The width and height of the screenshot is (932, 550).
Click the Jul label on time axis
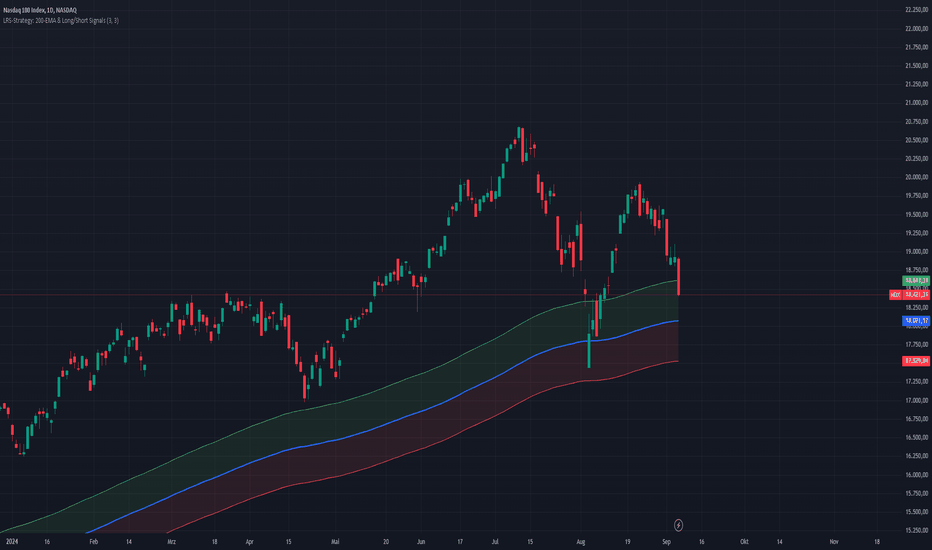(495, 542)
